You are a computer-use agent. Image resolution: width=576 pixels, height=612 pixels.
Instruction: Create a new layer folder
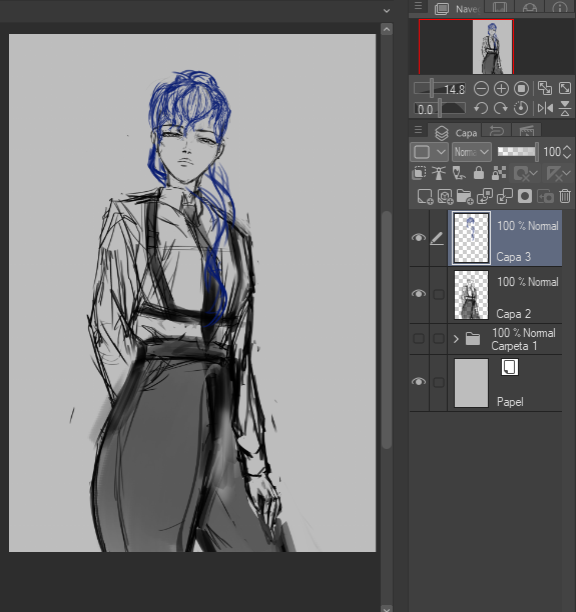point(465,196)
